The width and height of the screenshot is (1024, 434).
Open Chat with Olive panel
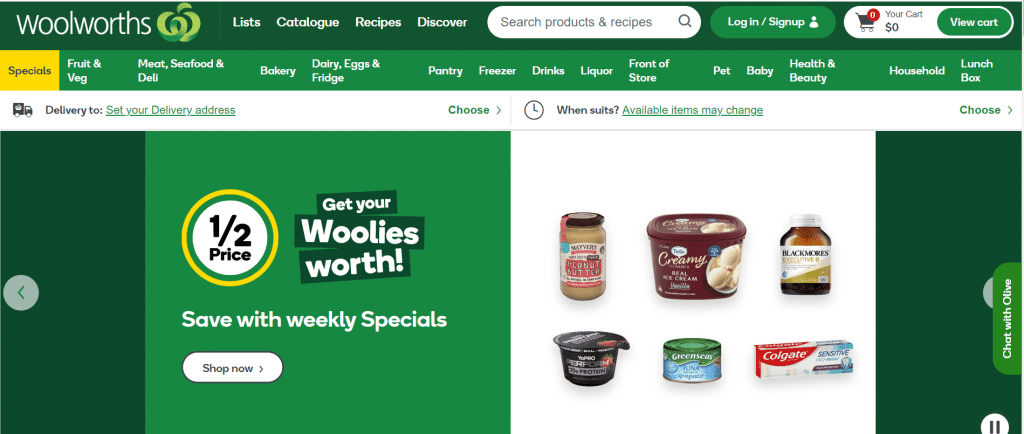point(1008,318)
